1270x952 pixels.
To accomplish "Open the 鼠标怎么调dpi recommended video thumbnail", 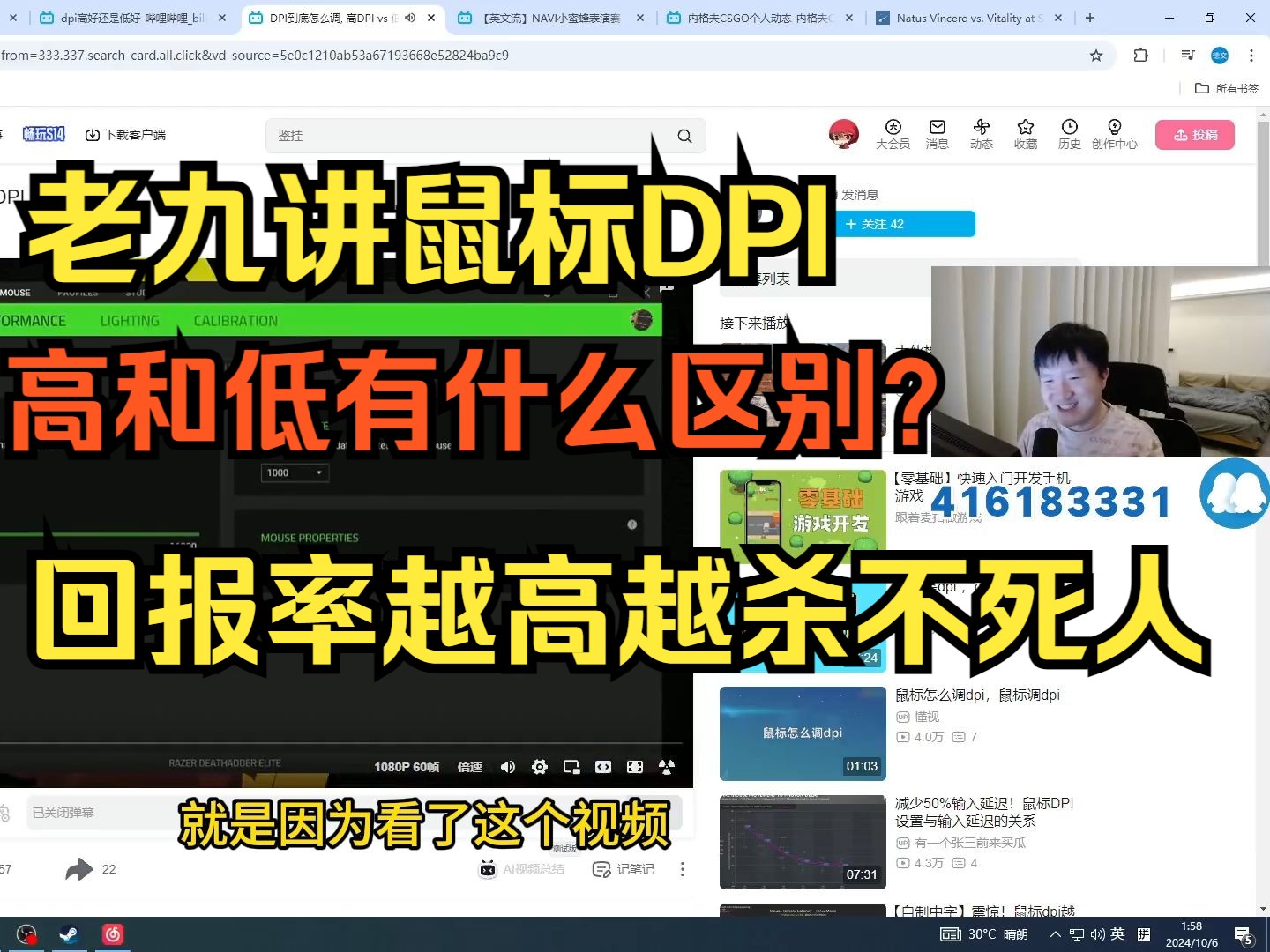I will [803, 733].
